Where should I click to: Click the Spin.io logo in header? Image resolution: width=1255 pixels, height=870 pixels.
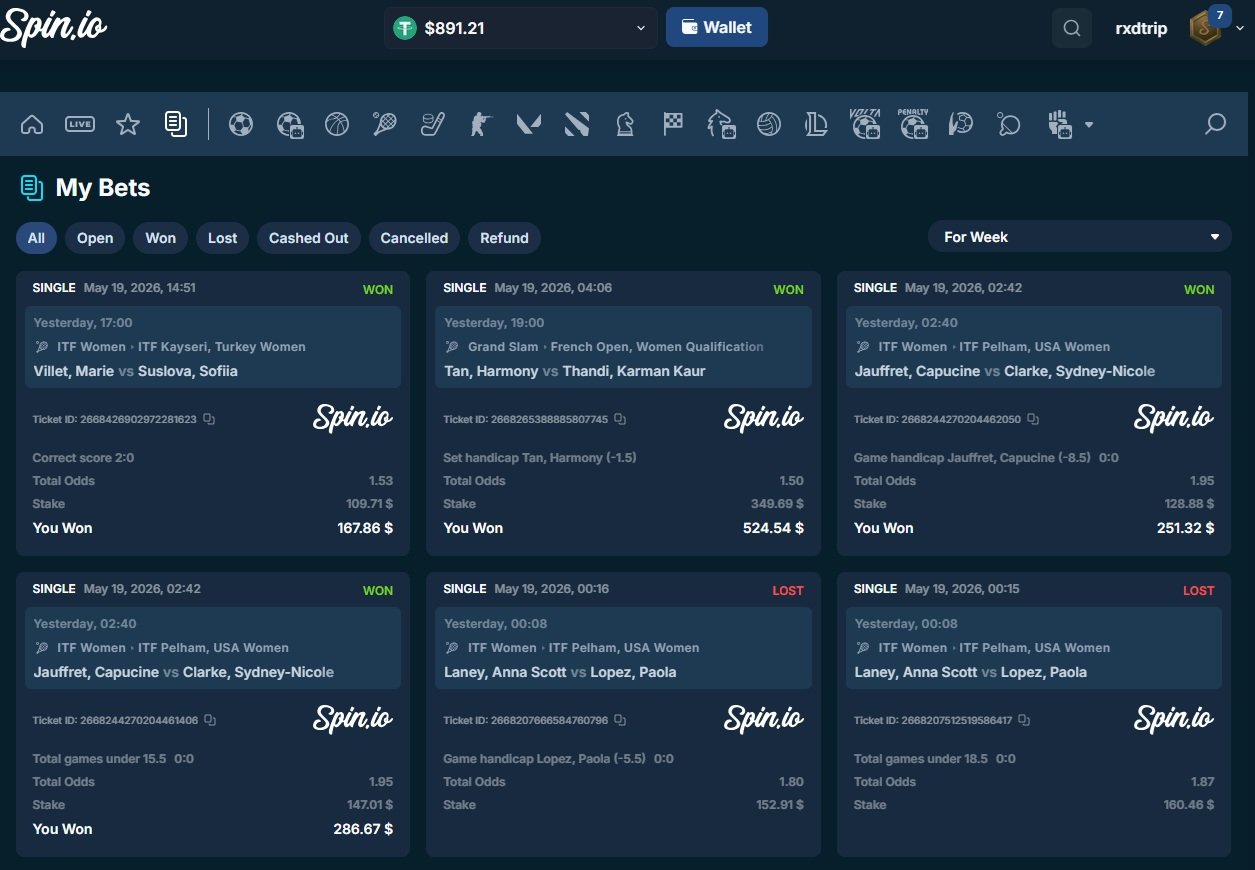coord(53,26)
